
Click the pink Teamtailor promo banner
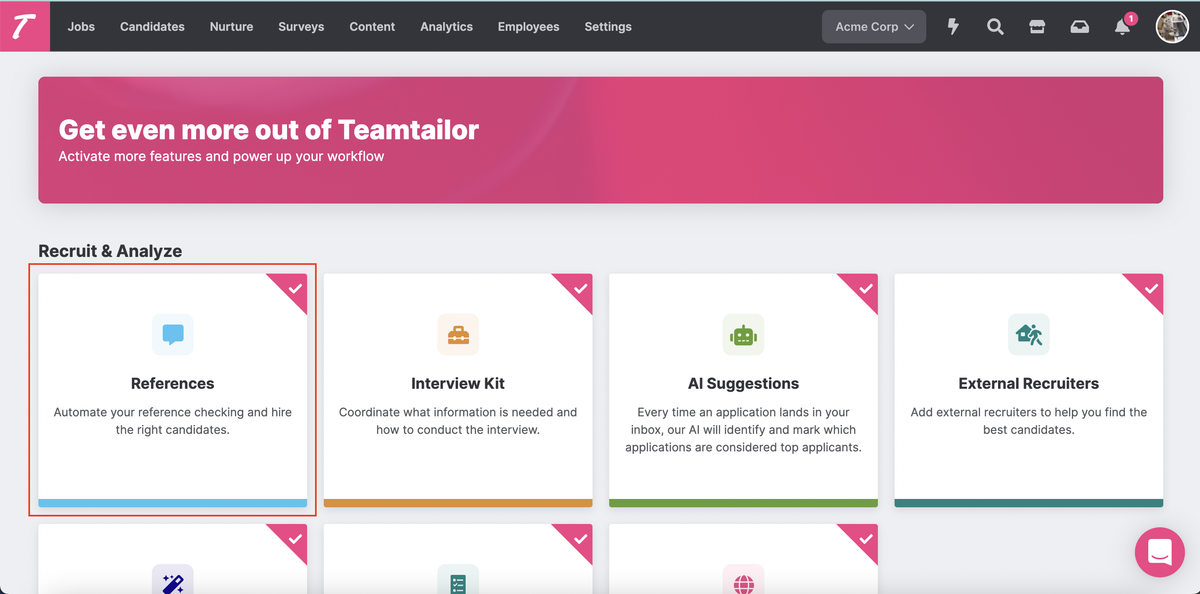[x=600, y=140]
